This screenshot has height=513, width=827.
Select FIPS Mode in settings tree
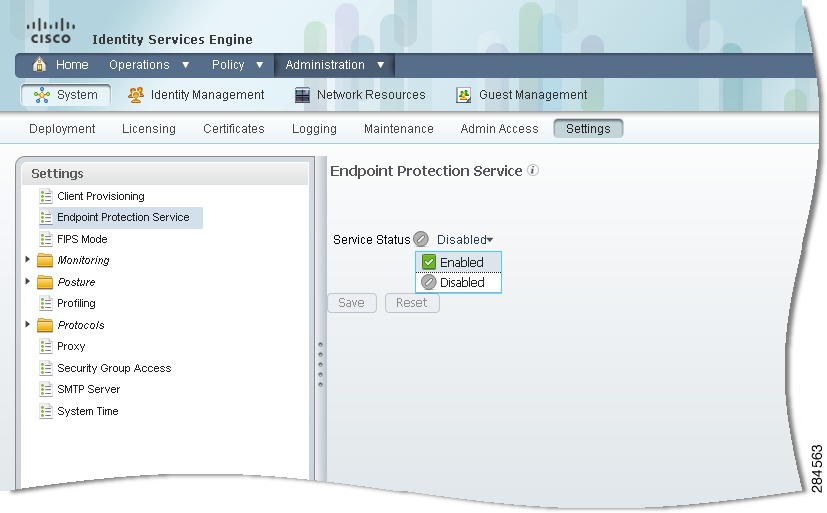pyautogui.click(x=82, y=239)
